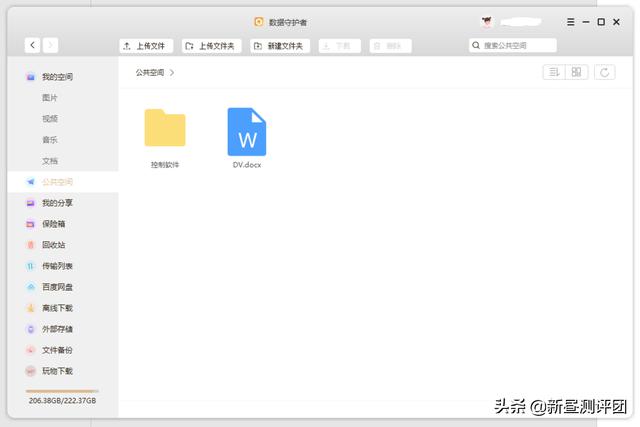Viewport: 640px width, 427px height.
Task: Click the greyed-out 下载 download button
Action: [x=340, y=46]
